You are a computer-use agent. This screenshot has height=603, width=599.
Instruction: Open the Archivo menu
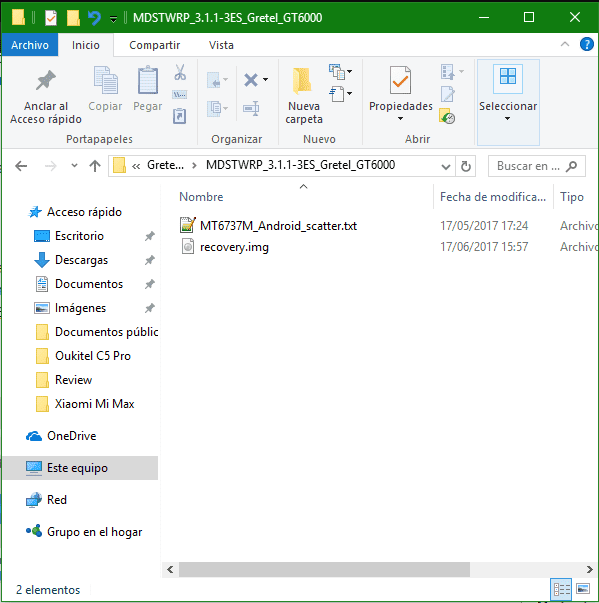point(30,45)
